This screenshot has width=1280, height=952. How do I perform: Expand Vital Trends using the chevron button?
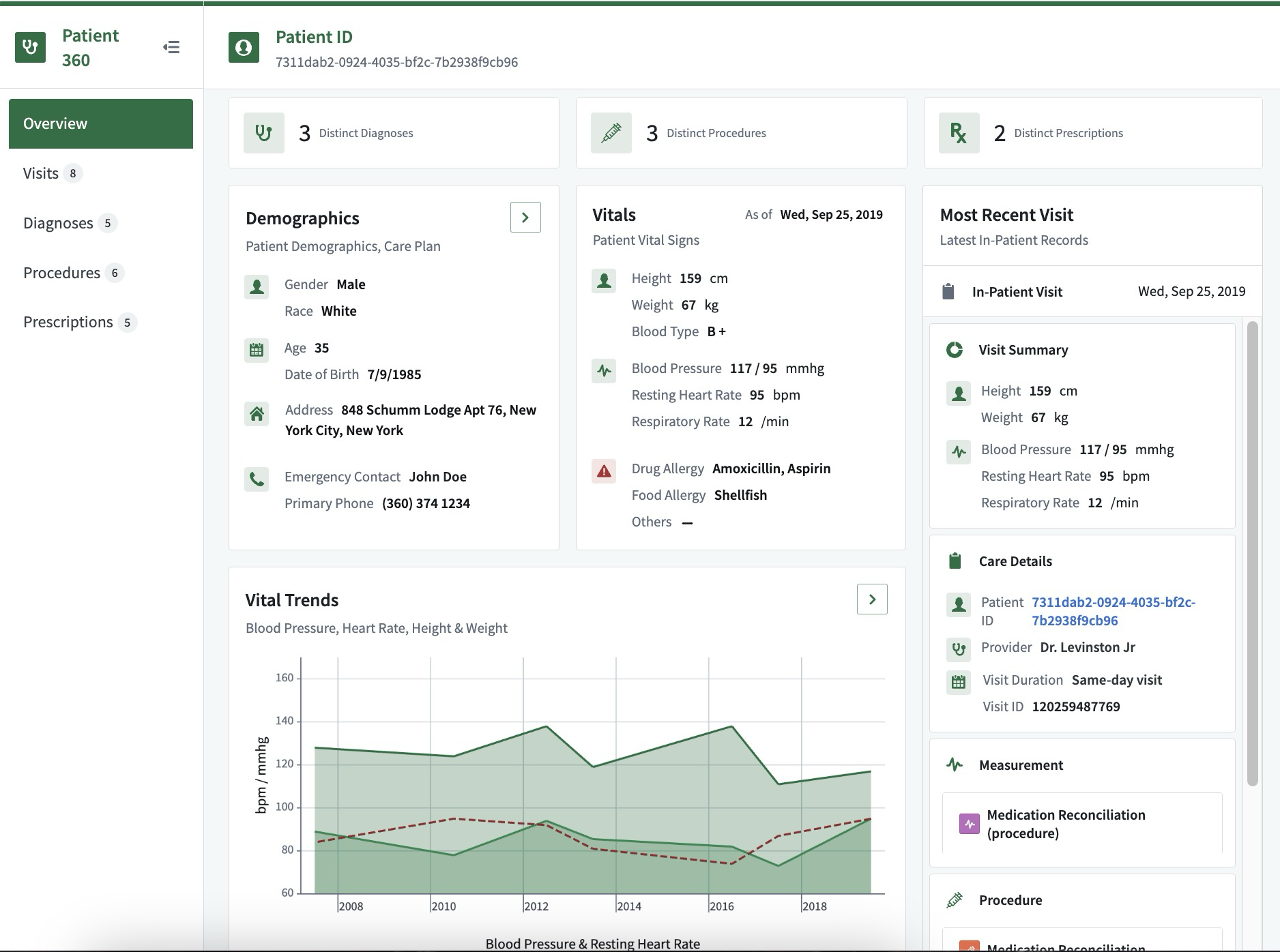[872, 599]
